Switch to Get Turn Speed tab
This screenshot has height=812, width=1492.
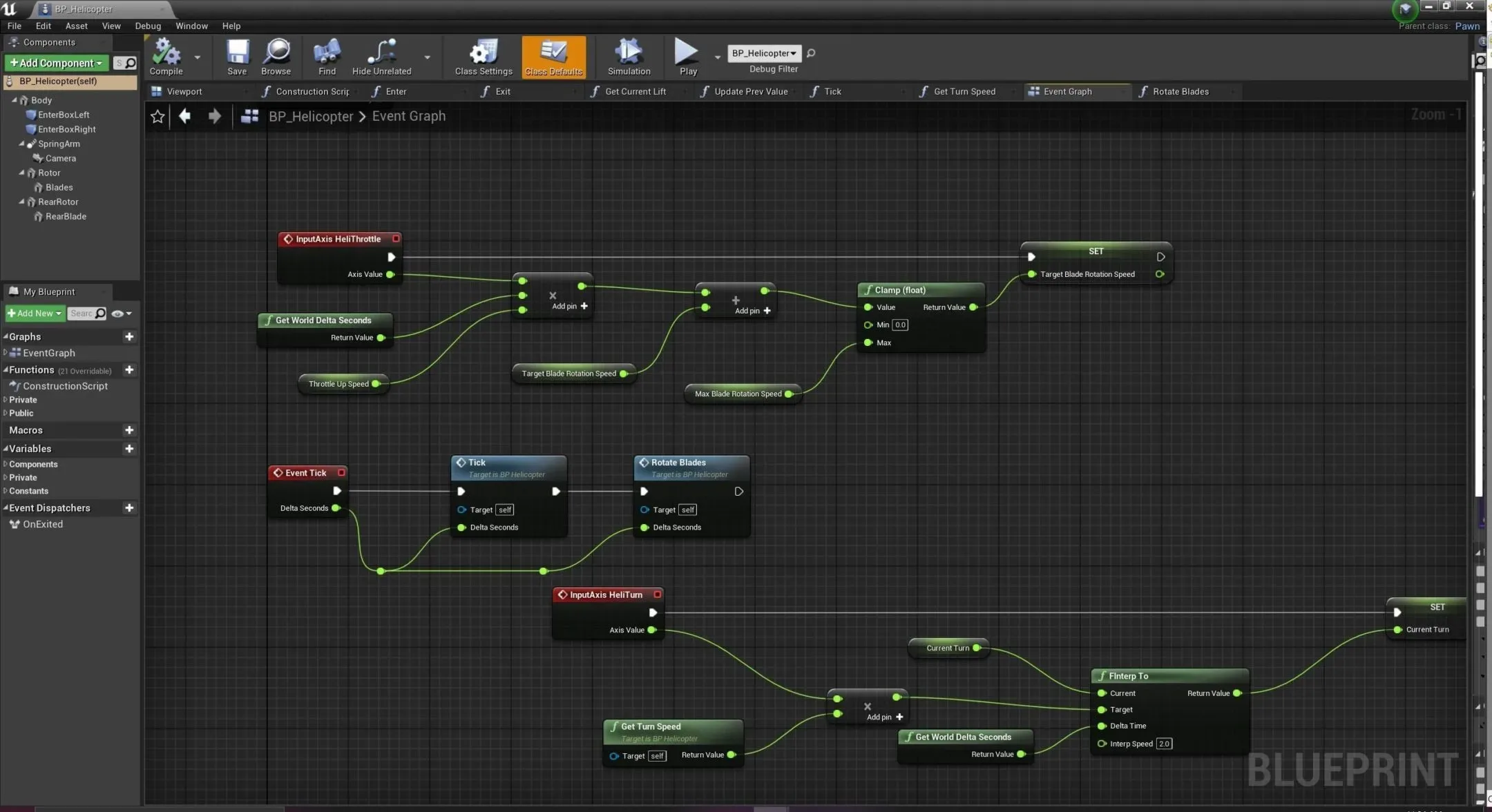964,91
